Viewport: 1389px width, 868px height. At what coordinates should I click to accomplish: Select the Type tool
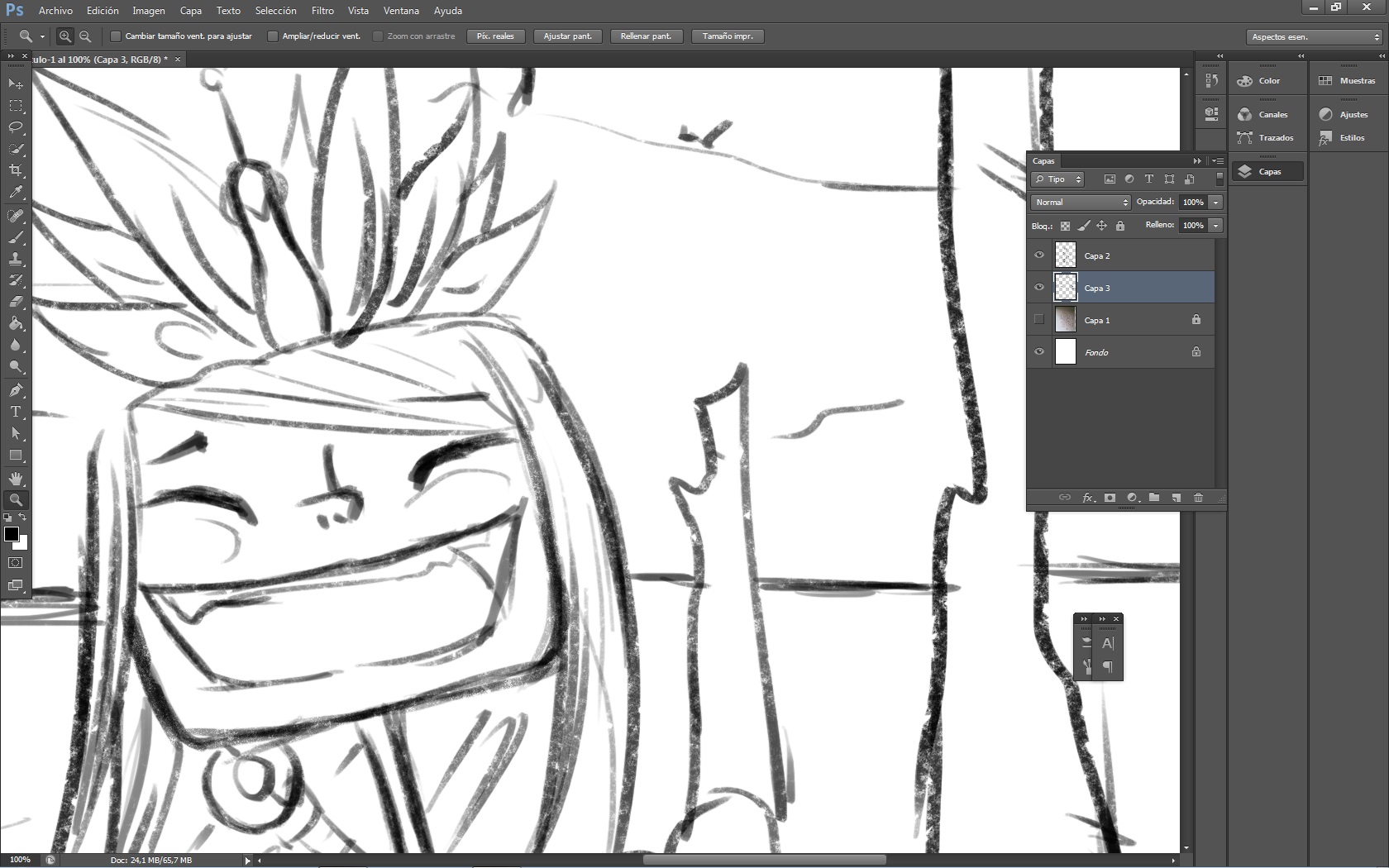(x=15, y=412)
